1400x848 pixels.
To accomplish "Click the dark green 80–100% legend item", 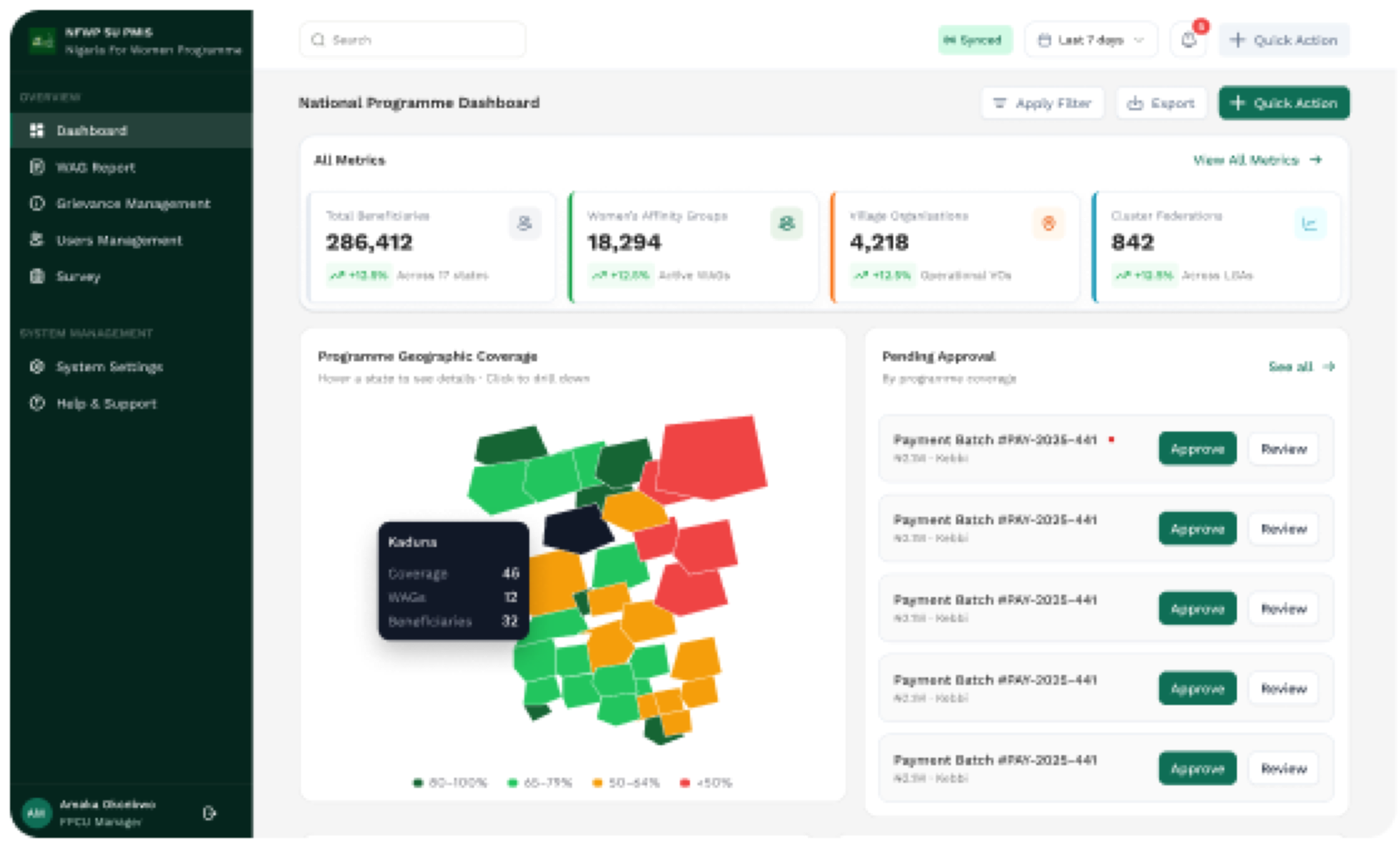I will click(x=450, y=783).
